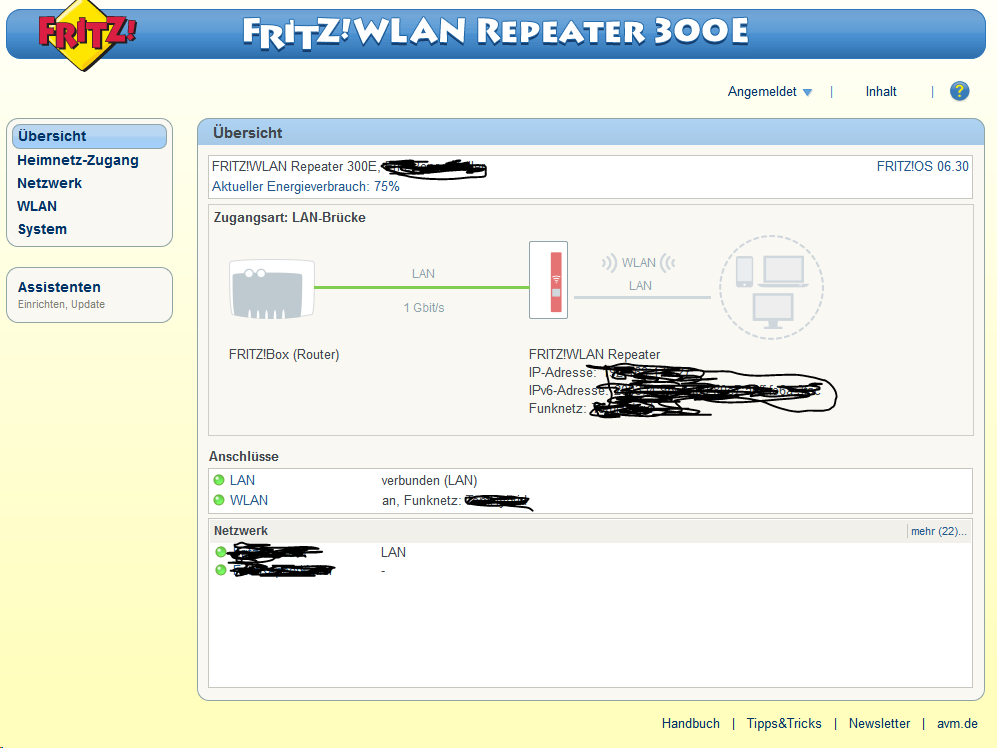
Task: Click mehr (22)... in the Netzwerk section
Action: [938, 531]
